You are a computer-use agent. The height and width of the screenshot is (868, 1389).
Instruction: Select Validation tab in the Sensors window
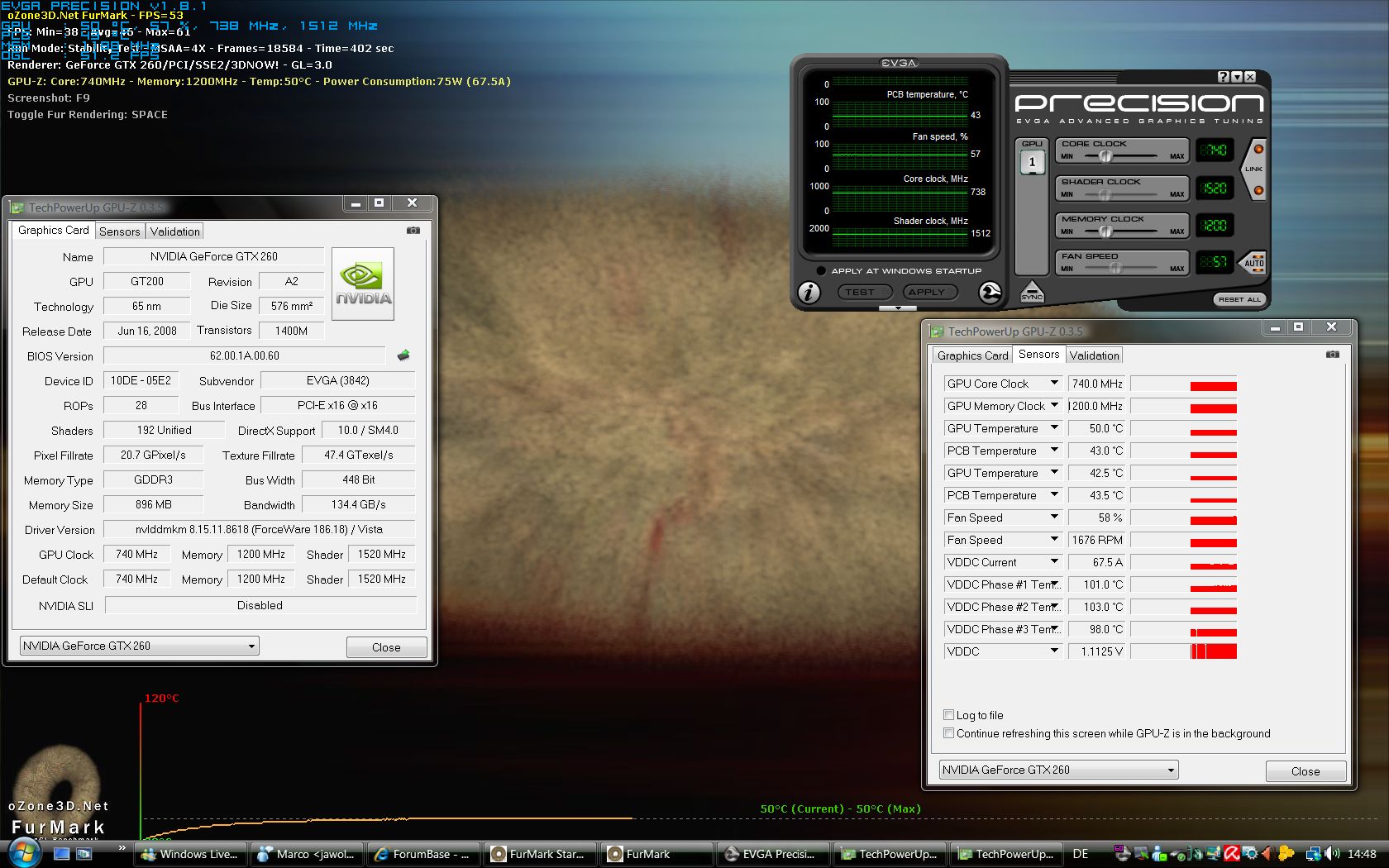click(x=1094, y=355)
